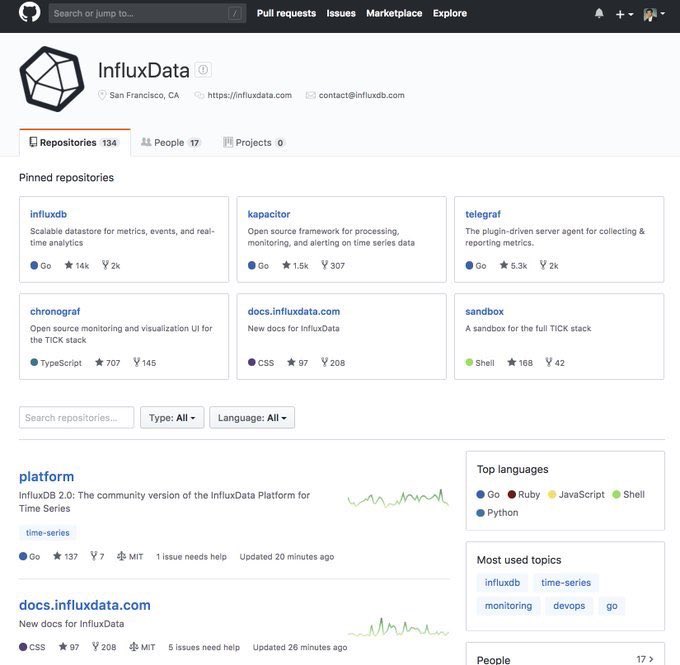
Task: Click the 208 forks in docs.influxdata.com list row
Action: 104,647
